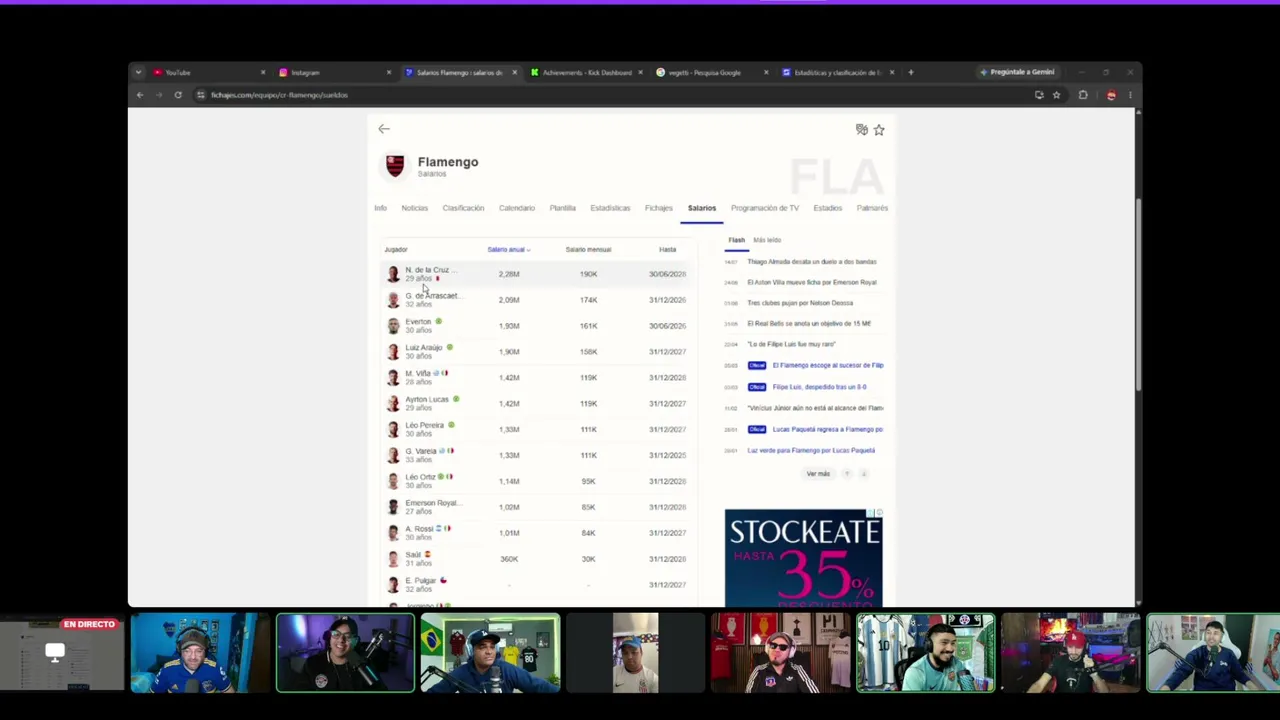
Task: Select the Más leído news tab
Action: coord(767,240)
